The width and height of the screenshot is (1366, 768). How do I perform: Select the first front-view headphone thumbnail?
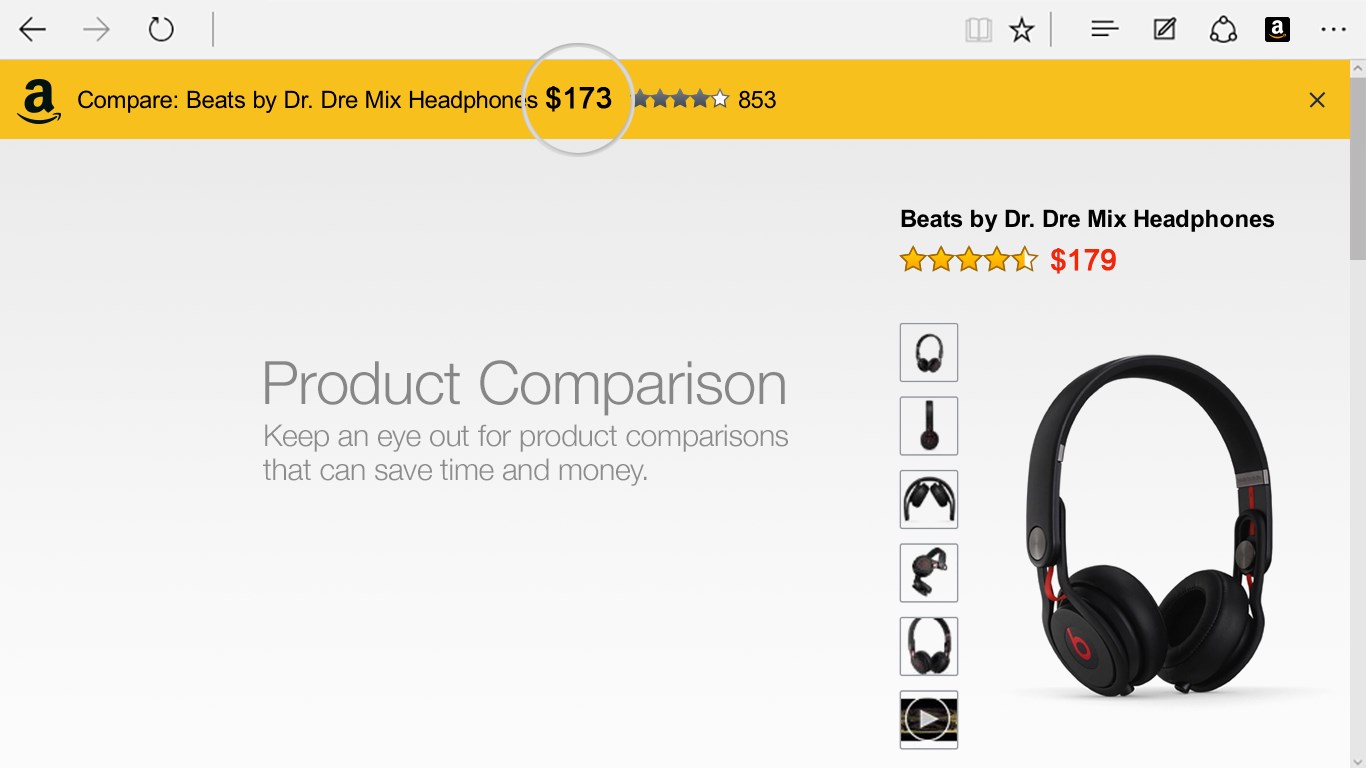click(928, 352)
